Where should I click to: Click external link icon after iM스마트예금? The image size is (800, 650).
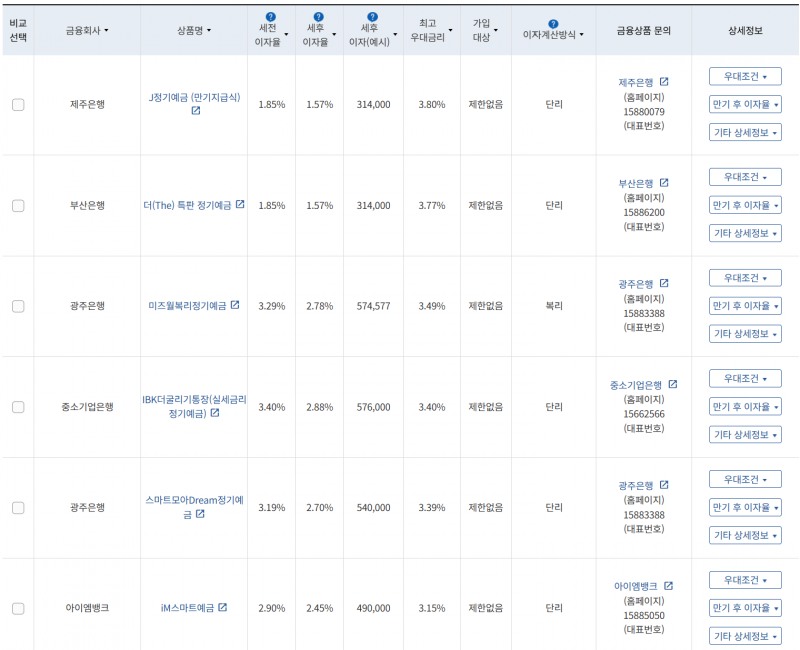(222, 607)
